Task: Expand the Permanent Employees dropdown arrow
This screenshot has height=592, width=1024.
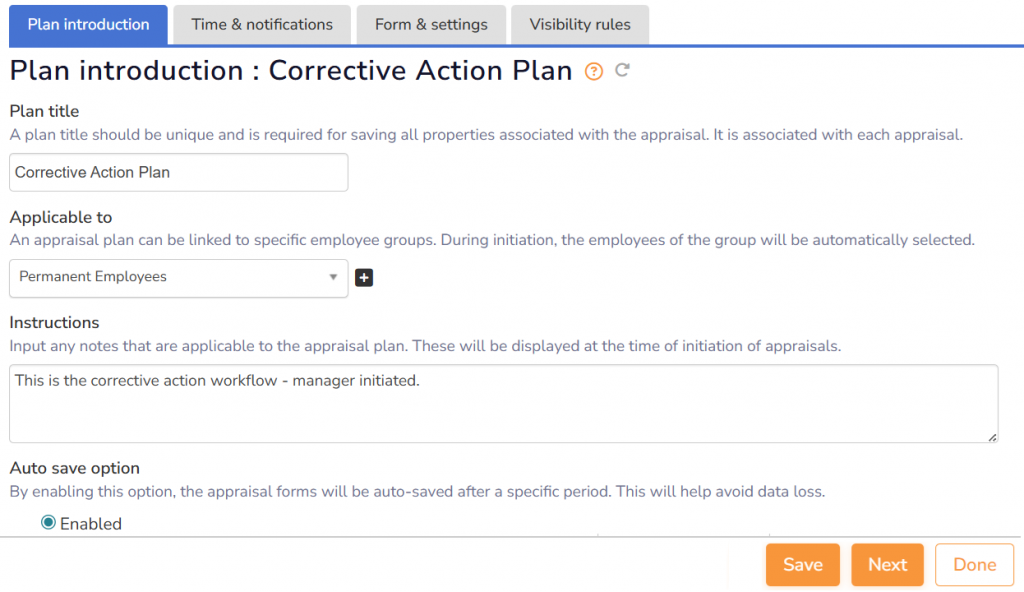Action: (333, 277)
